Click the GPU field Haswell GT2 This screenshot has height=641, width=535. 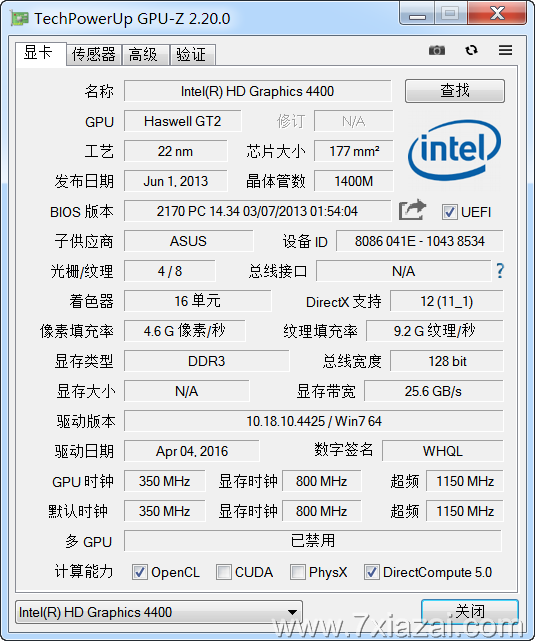183,121
